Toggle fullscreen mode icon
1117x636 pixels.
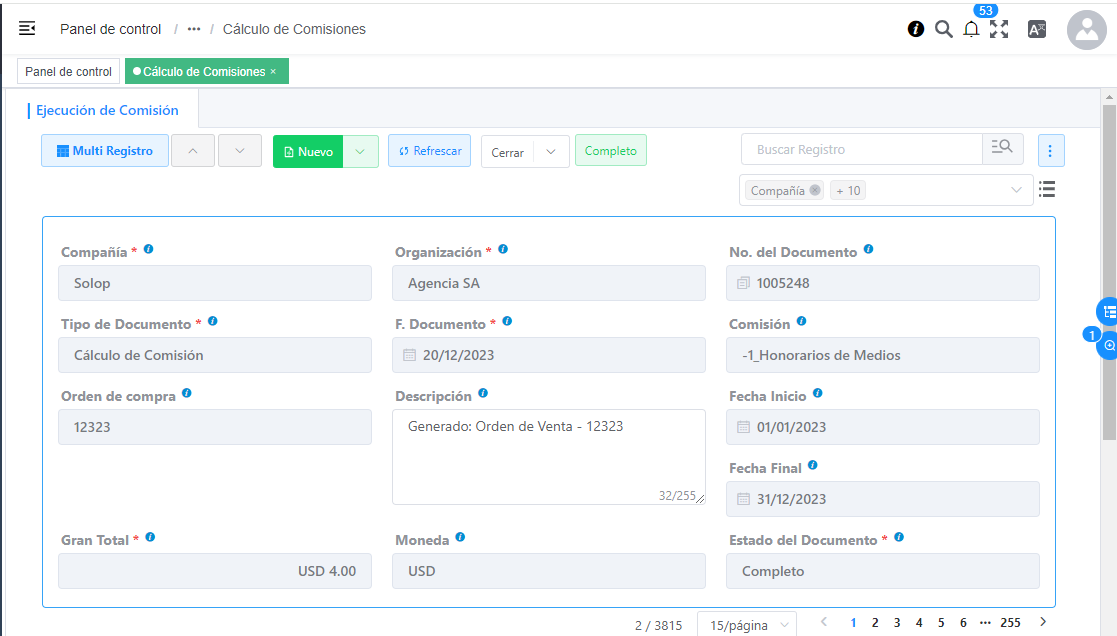(x=999, y=29)
